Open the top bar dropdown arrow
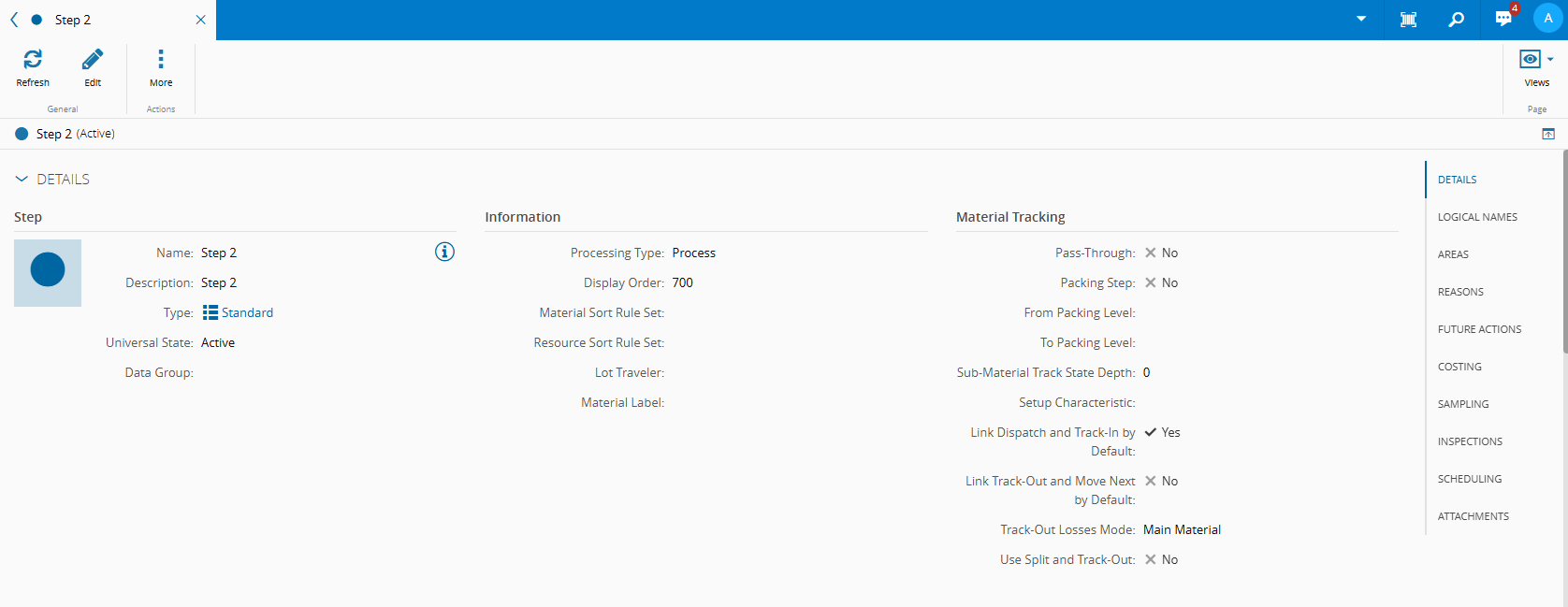Screen dimensions: 1568x607 pos(1361,19)
